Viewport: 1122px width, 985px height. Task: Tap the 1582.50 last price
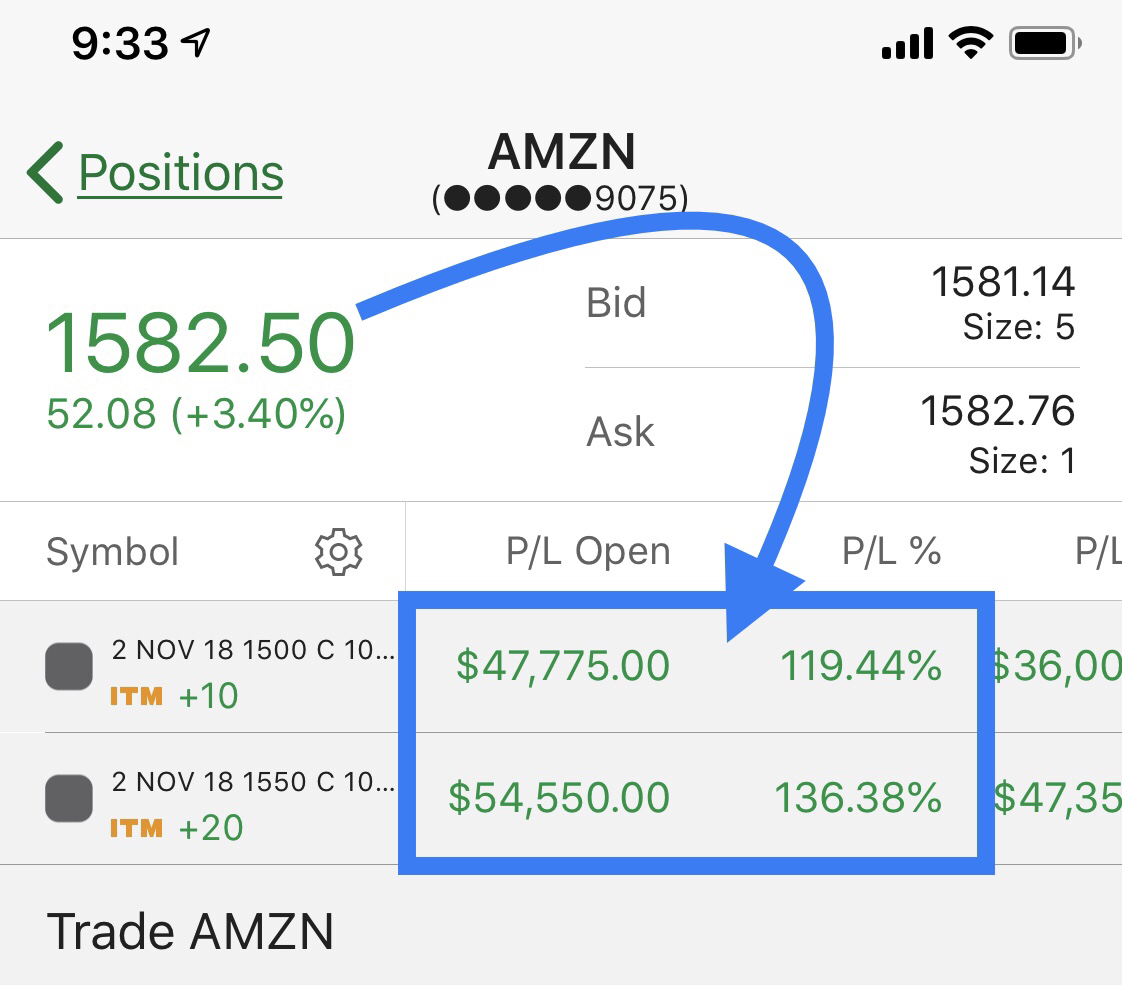pos(200,343)
